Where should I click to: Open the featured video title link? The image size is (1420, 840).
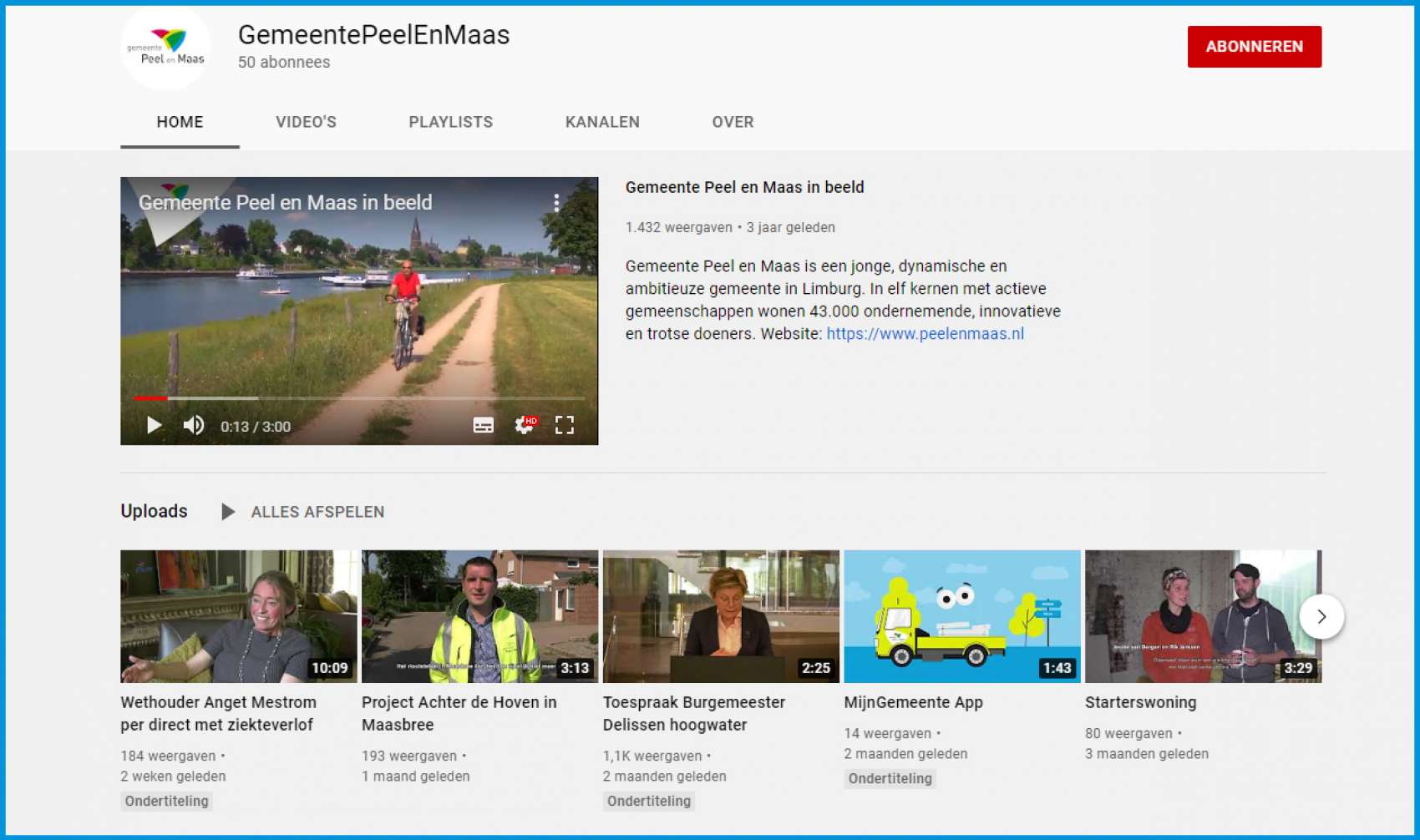tap(744, 187)
